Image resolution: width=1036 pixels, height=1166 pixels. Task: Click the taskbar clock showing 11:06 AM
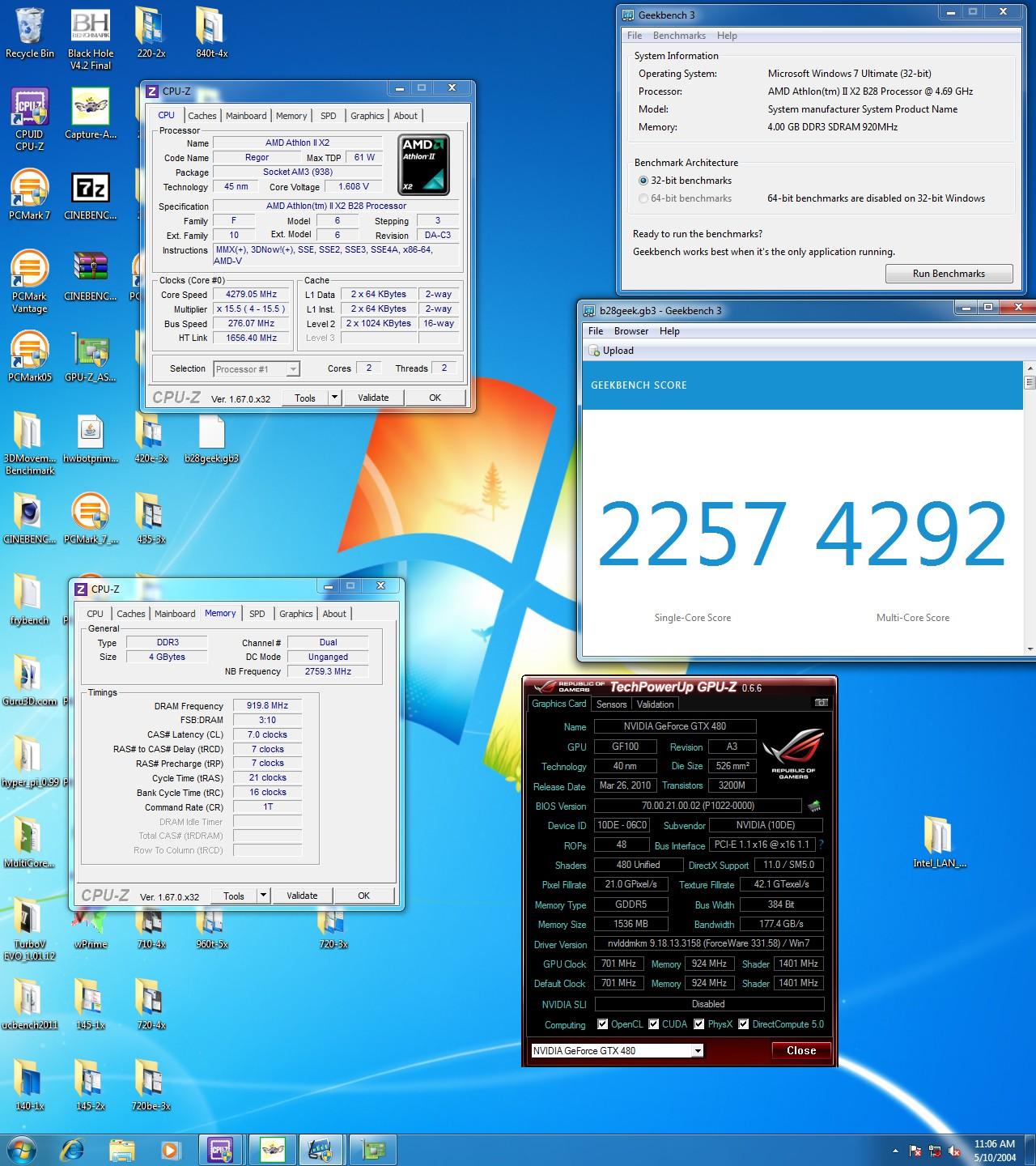[x=995, y=1151]
